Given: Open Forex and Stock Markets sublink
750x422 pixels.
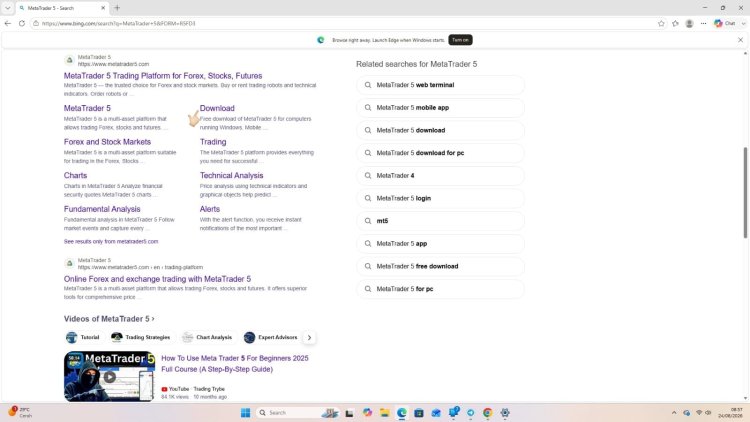Looking at the screenshot, I should (x=107, y=142).
